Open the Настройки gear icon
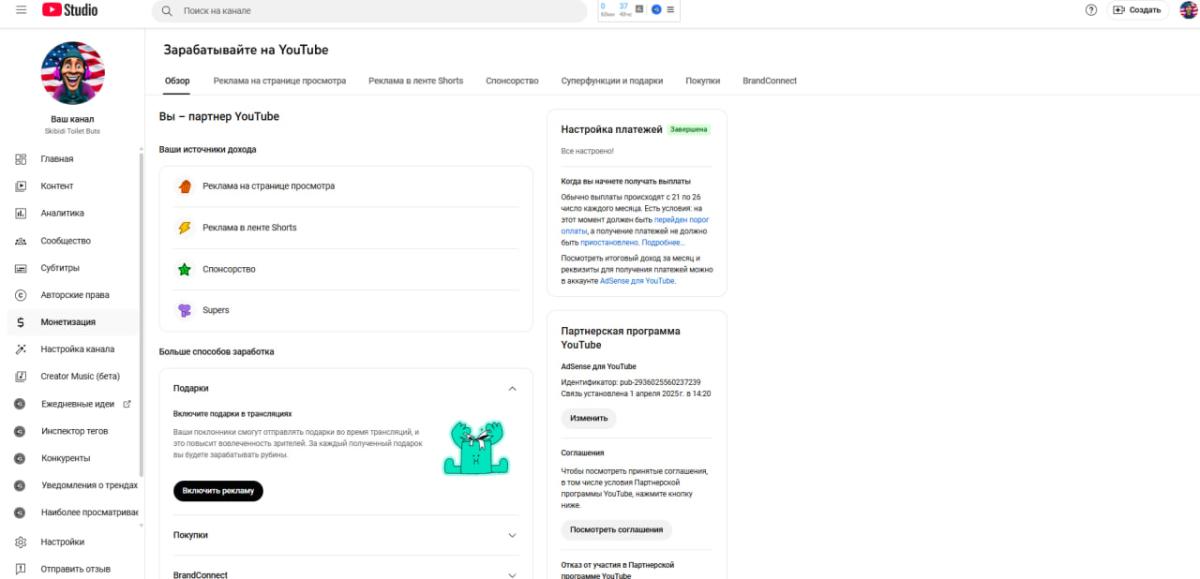Image resolution: width=1200 pixels, height=579 pixels. point(20,542)
